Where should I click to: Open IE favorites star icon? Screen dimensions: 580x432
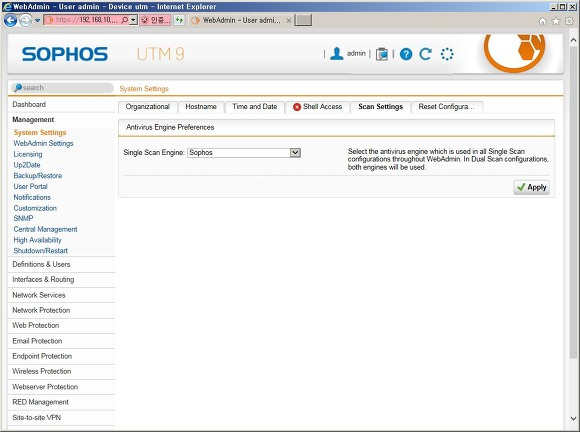click(x=556, y=21)
